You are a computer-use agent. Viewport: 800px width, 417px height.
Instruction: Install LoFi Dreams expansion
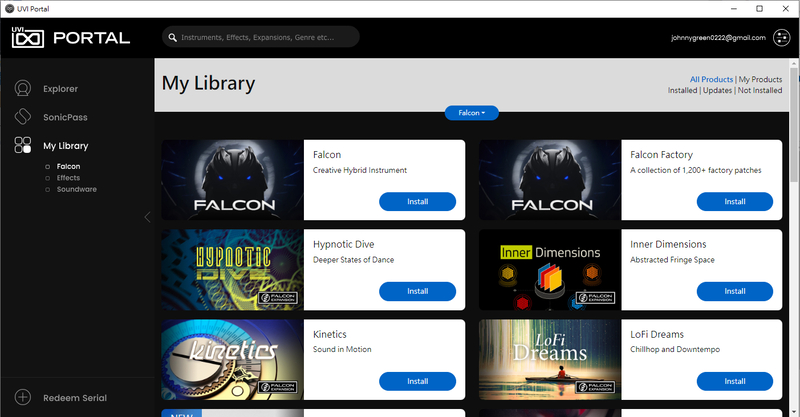(x=735, y=381)
